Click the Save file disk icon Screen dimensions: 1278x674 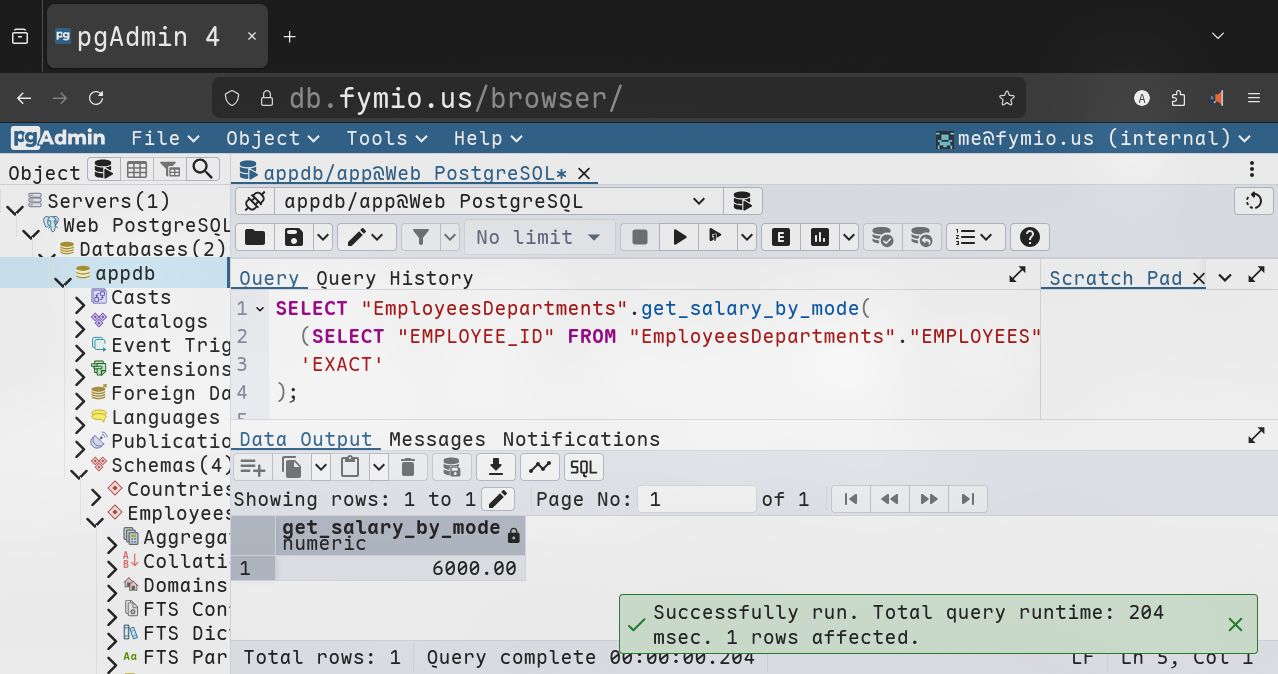(294, 237)
